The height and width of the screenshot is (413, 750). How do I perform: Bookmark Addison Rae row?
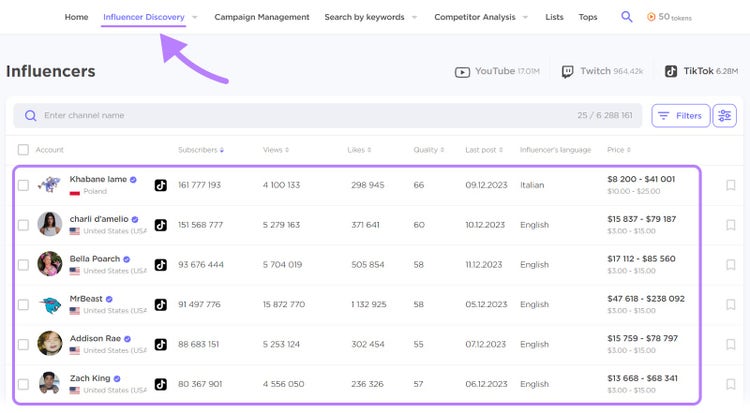point(730,344)
